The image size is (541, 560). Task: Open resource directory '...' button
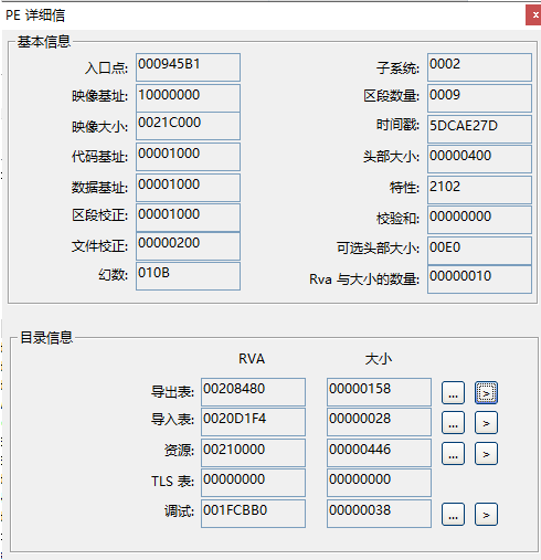tap(453, 454)
